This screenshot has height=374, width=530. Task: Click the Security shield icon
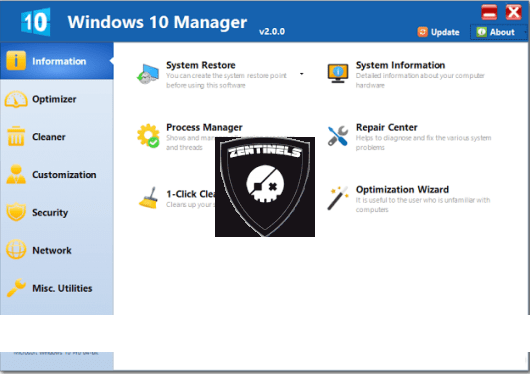(16, 212)
